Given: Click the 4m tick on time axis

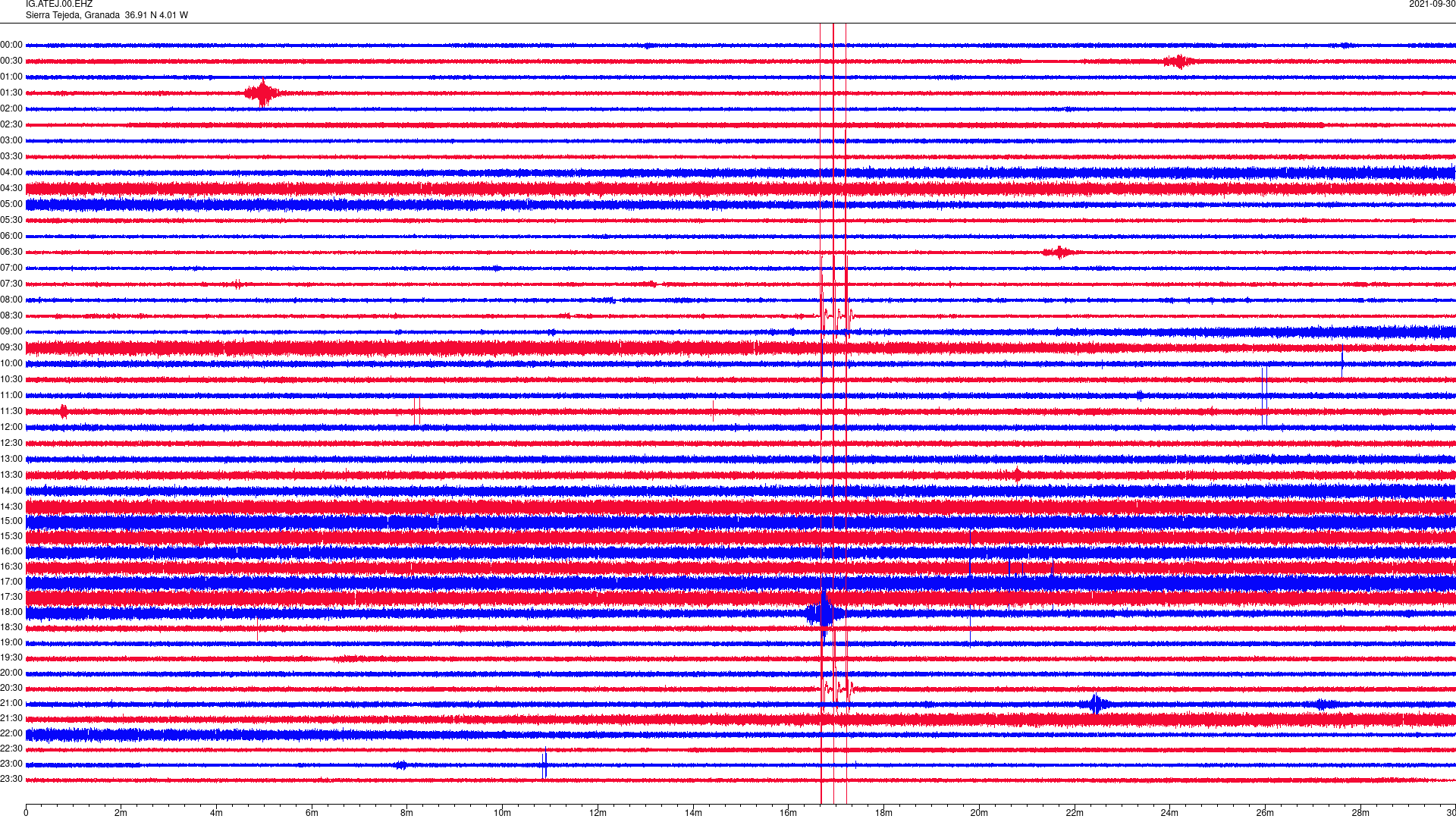Looking at the screenshot, I should [x=216, y=813].
